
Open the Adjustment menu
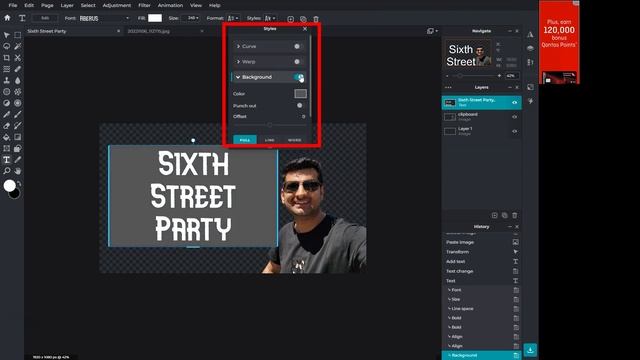[x=117, y=5]
